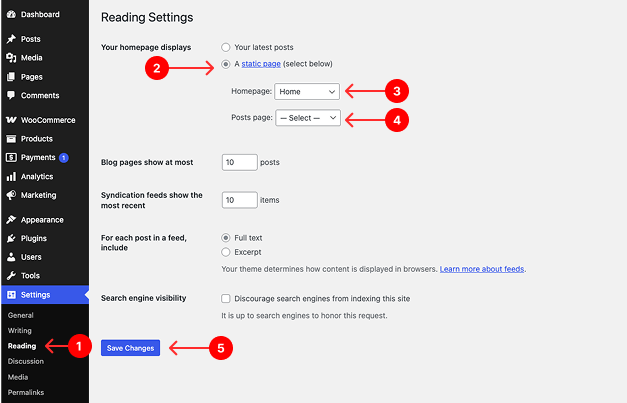This screenshot has width=627, height=403.
Task: Go to the Permalinks settings submenu
Action: tap(25, 392)
